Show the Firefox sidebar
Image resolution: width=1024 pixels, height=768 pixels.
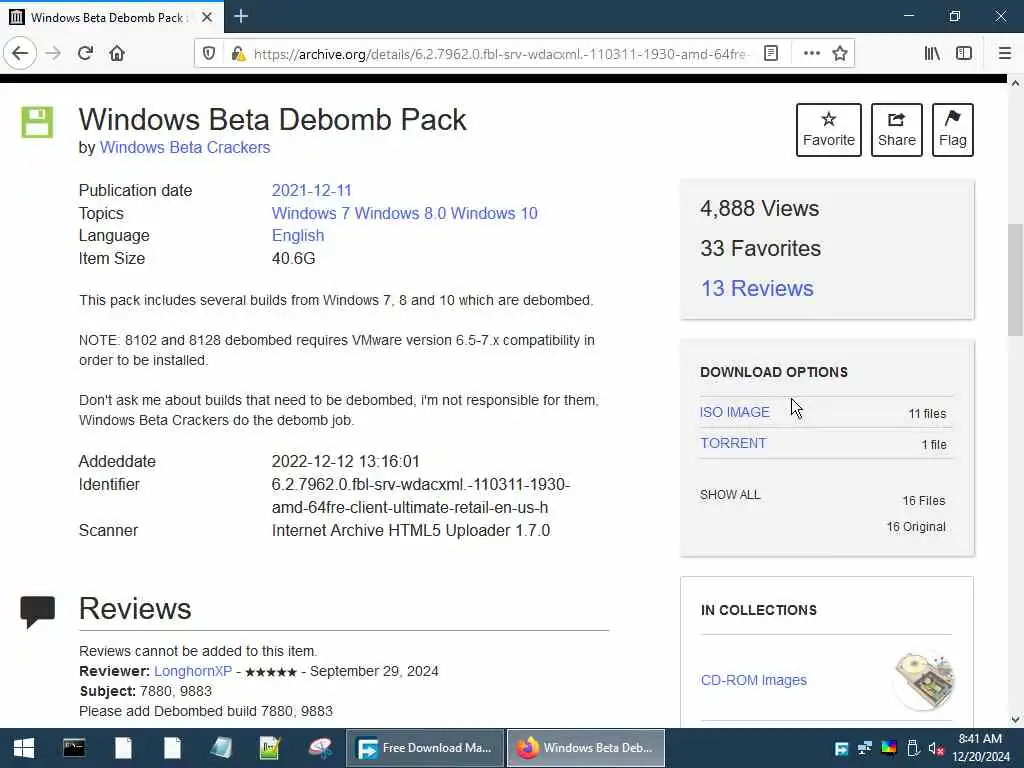click(964, 54)
